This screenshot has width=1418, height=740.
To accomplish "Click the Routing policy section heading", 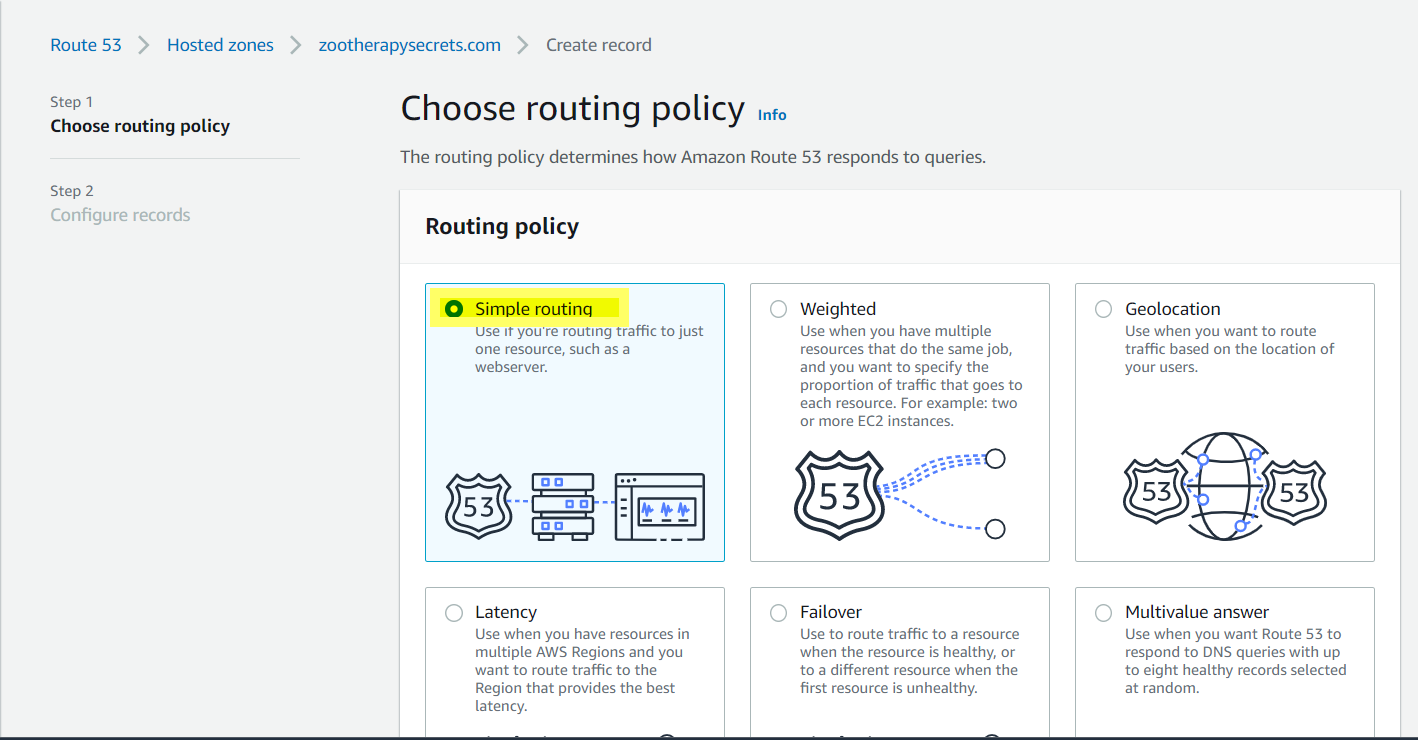I will pyautogui.click(x=502, y=227).
